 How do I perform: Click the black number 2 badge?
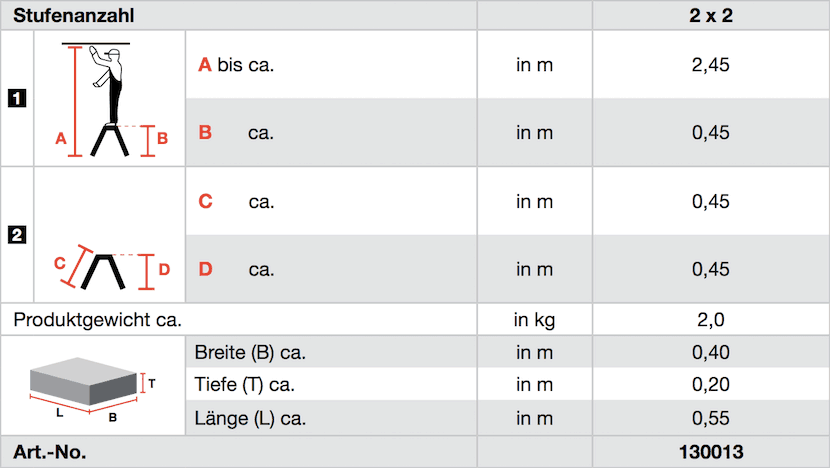17,236
